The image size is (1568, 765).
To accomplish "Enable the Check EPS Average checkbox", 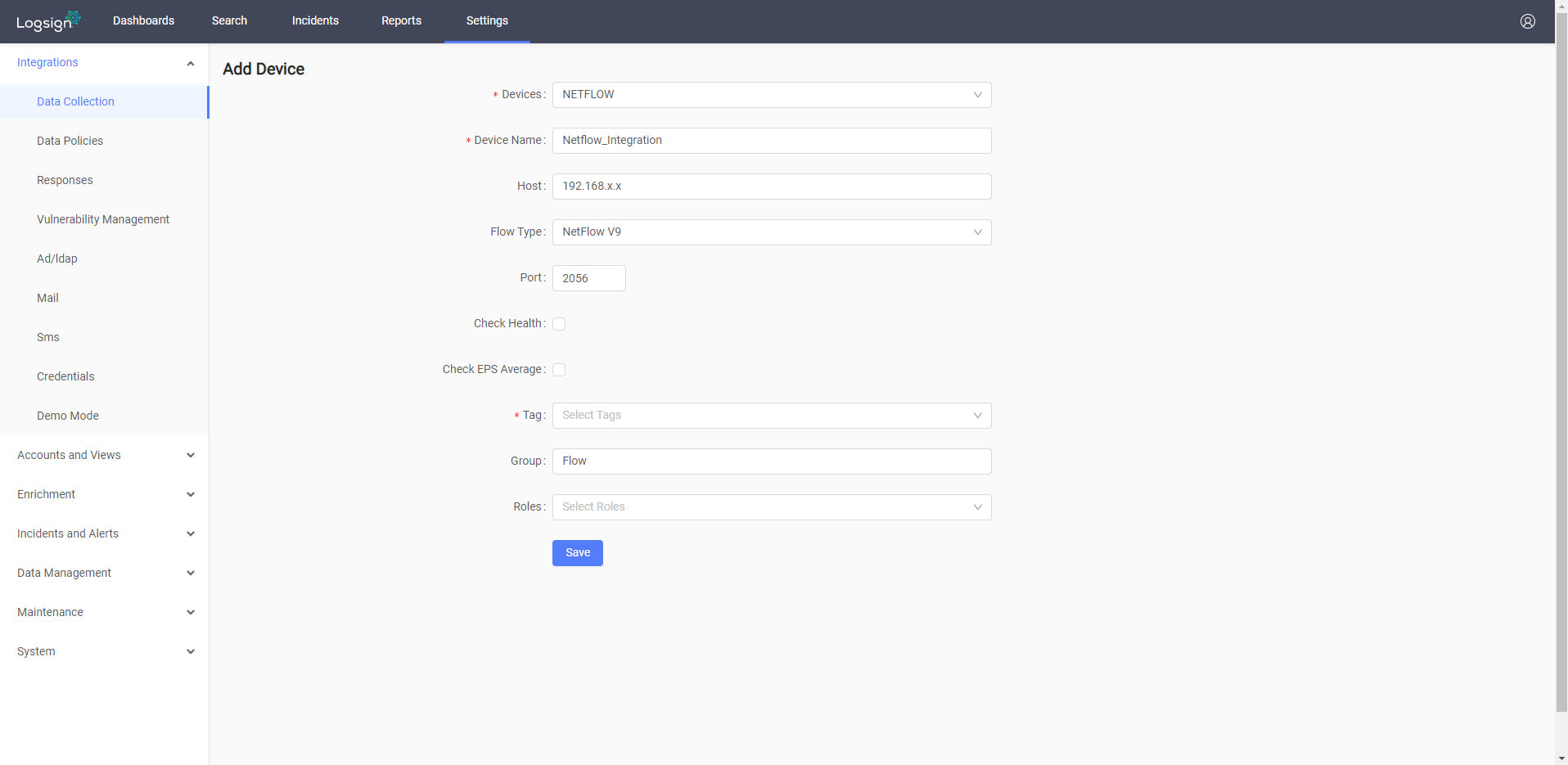I will click(558, 370).
